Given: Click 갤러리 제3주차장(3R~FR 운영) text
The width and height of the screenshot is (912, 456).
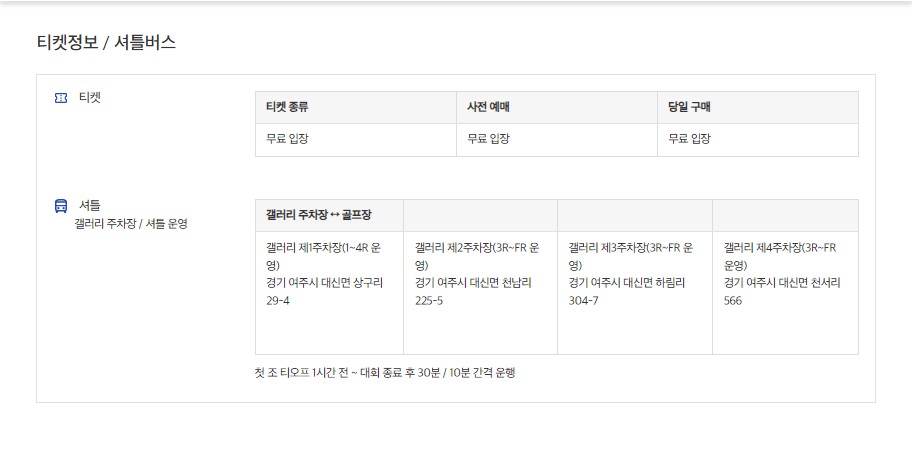Looking at the screenshot, I should tap(631, 256).
